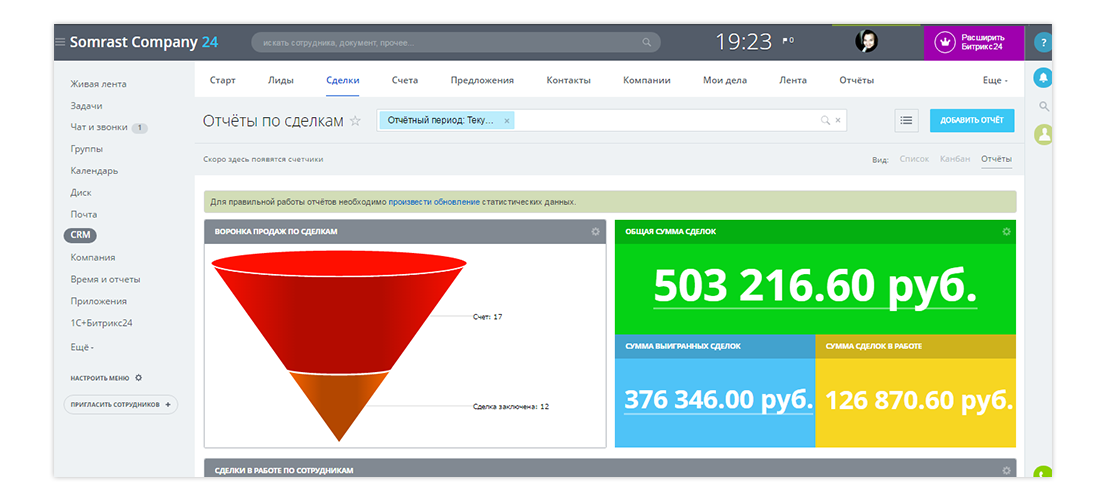Click the user profile avatar in header
The height and width of the screenshot is (500, 1100).
(867, 42)
